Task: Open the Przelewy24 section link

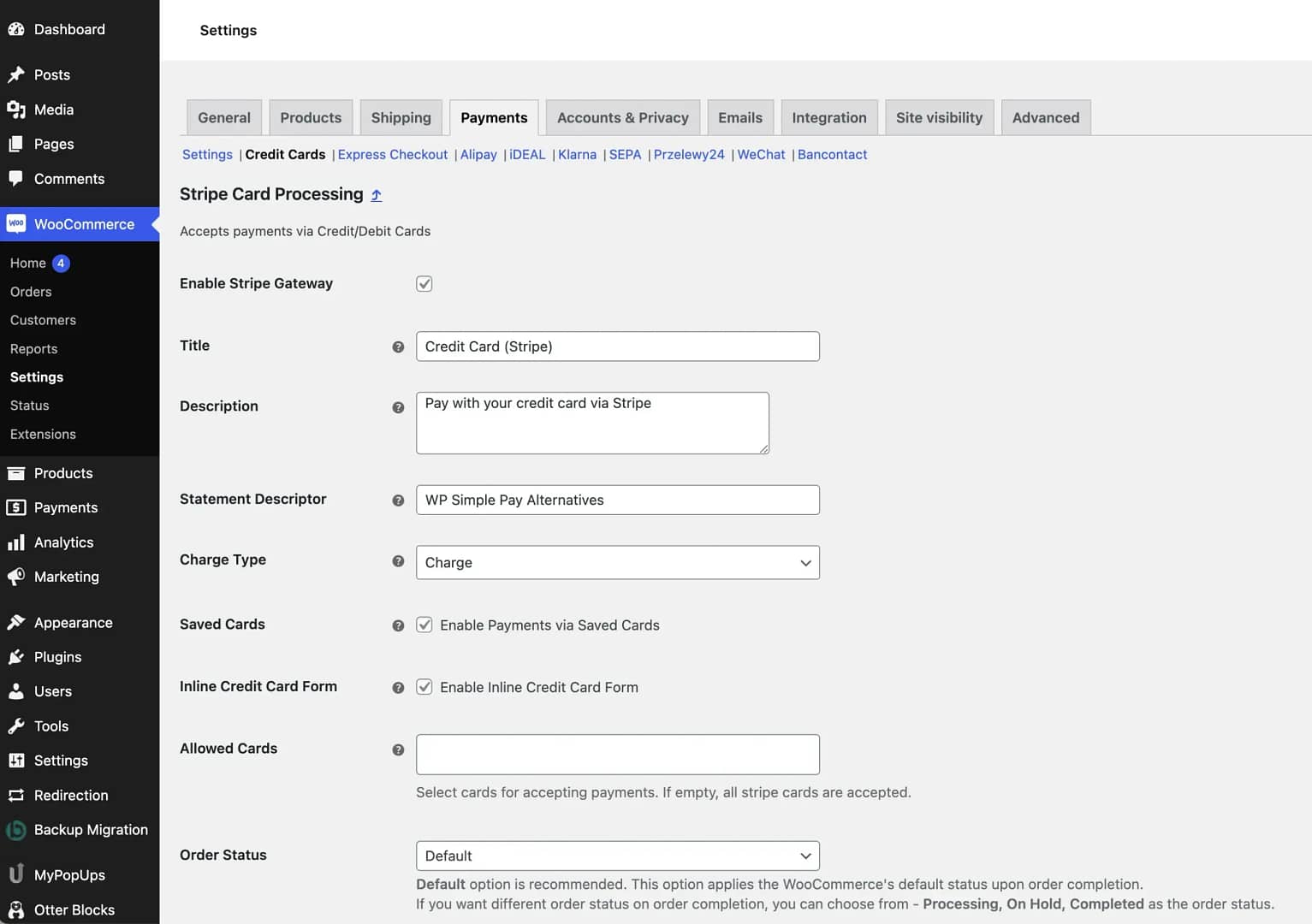Action: click(x=689, y=154)
